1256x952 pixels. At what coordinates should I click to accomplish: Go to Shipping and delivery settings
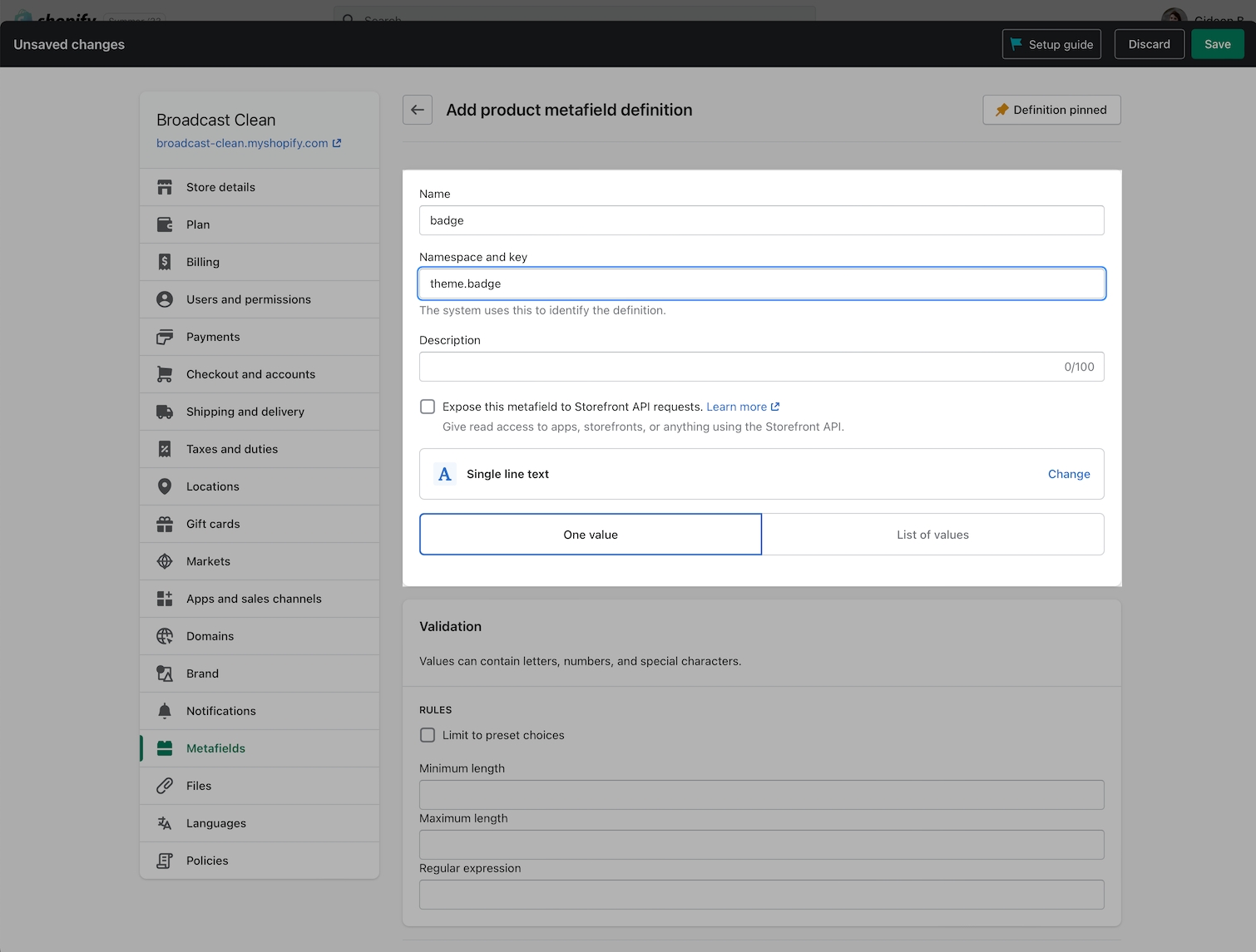tap(245, 412)
